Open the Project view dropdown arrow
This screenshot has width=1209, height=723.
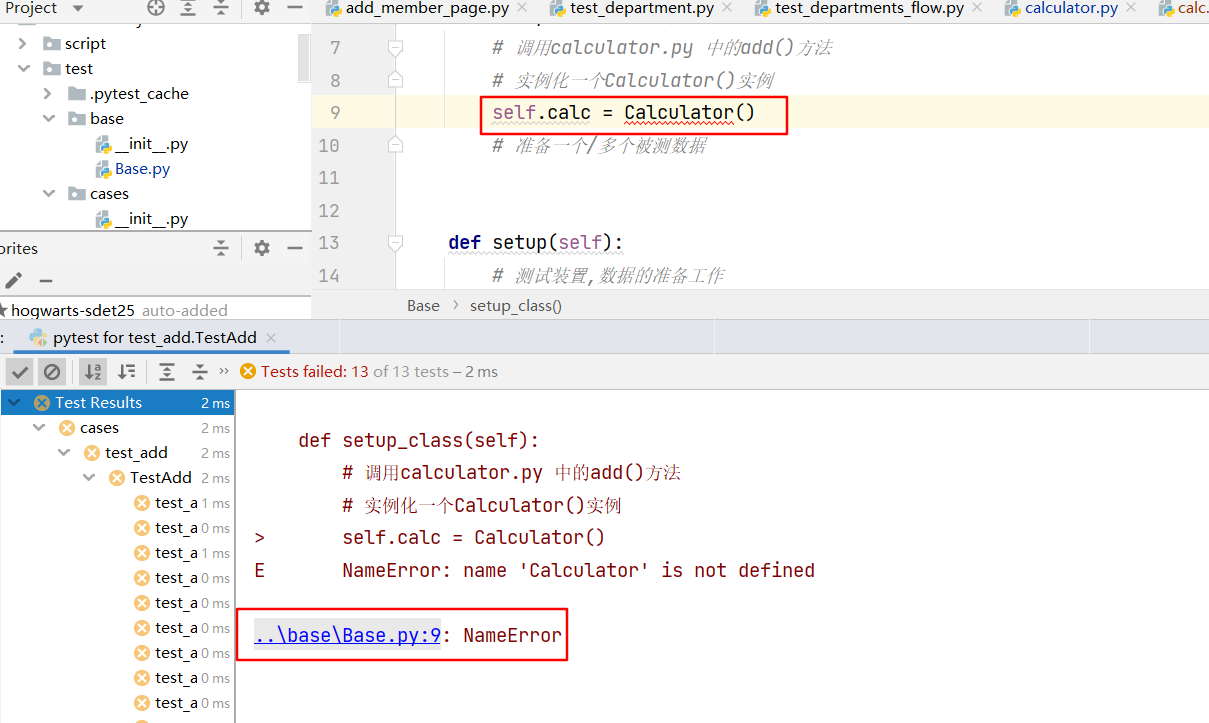78,8
